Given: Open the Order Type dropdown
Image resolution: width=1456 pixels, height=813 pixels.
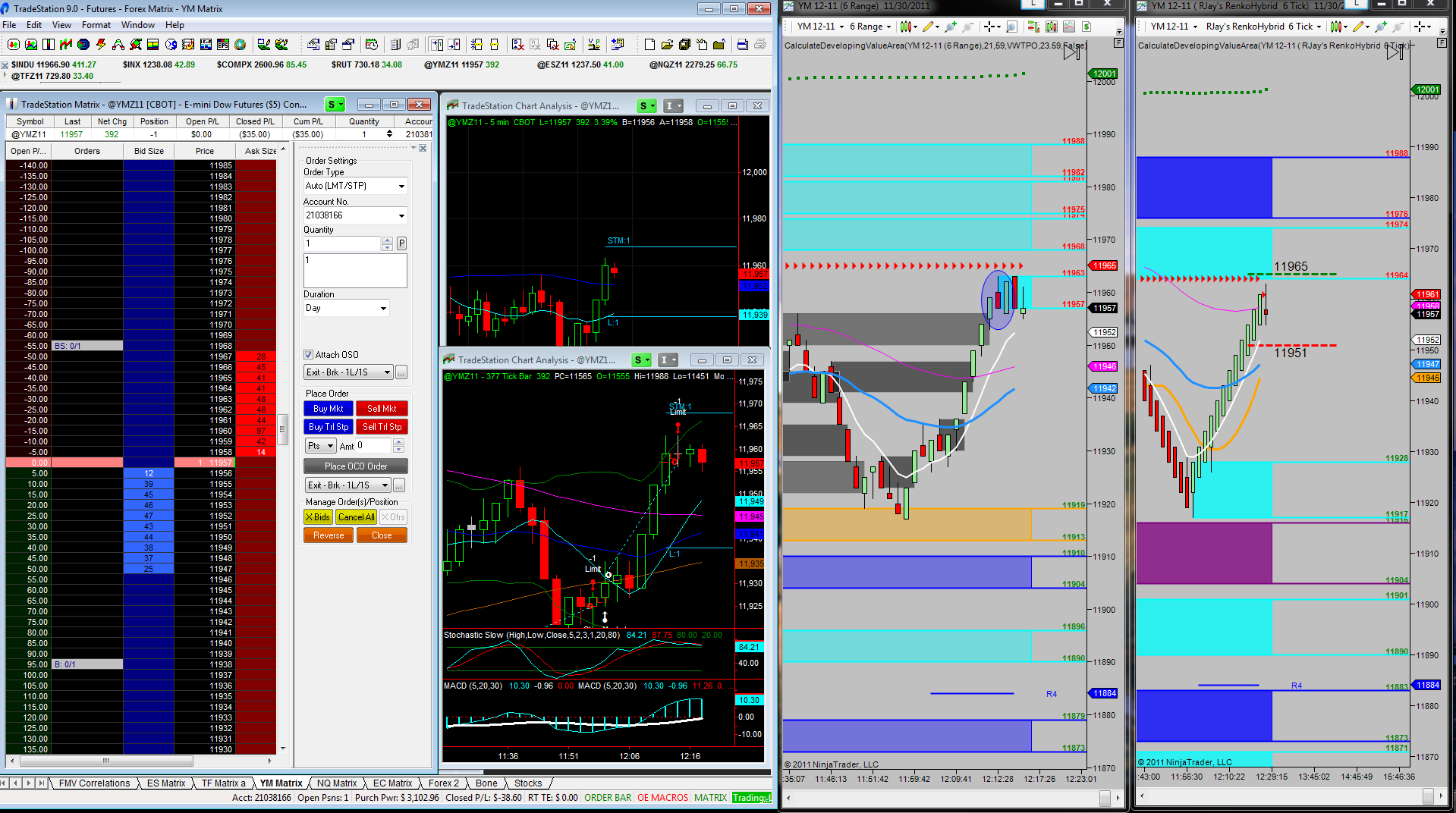Looking at the screenshot, I should point(355,186).
